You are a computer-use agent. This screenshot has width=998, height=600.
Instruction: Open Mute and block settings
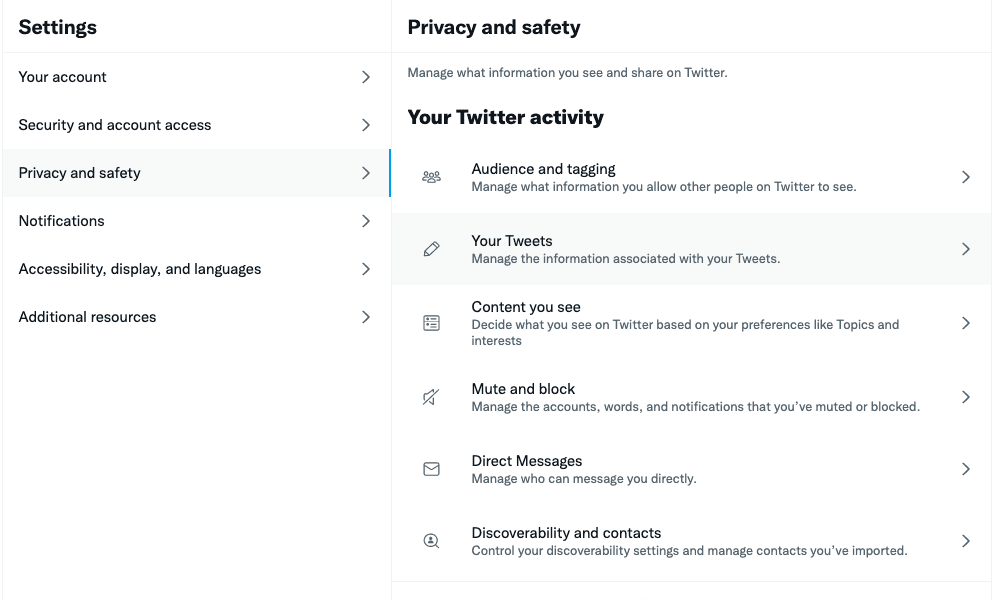pyautogui.click(x=691, y=397)
